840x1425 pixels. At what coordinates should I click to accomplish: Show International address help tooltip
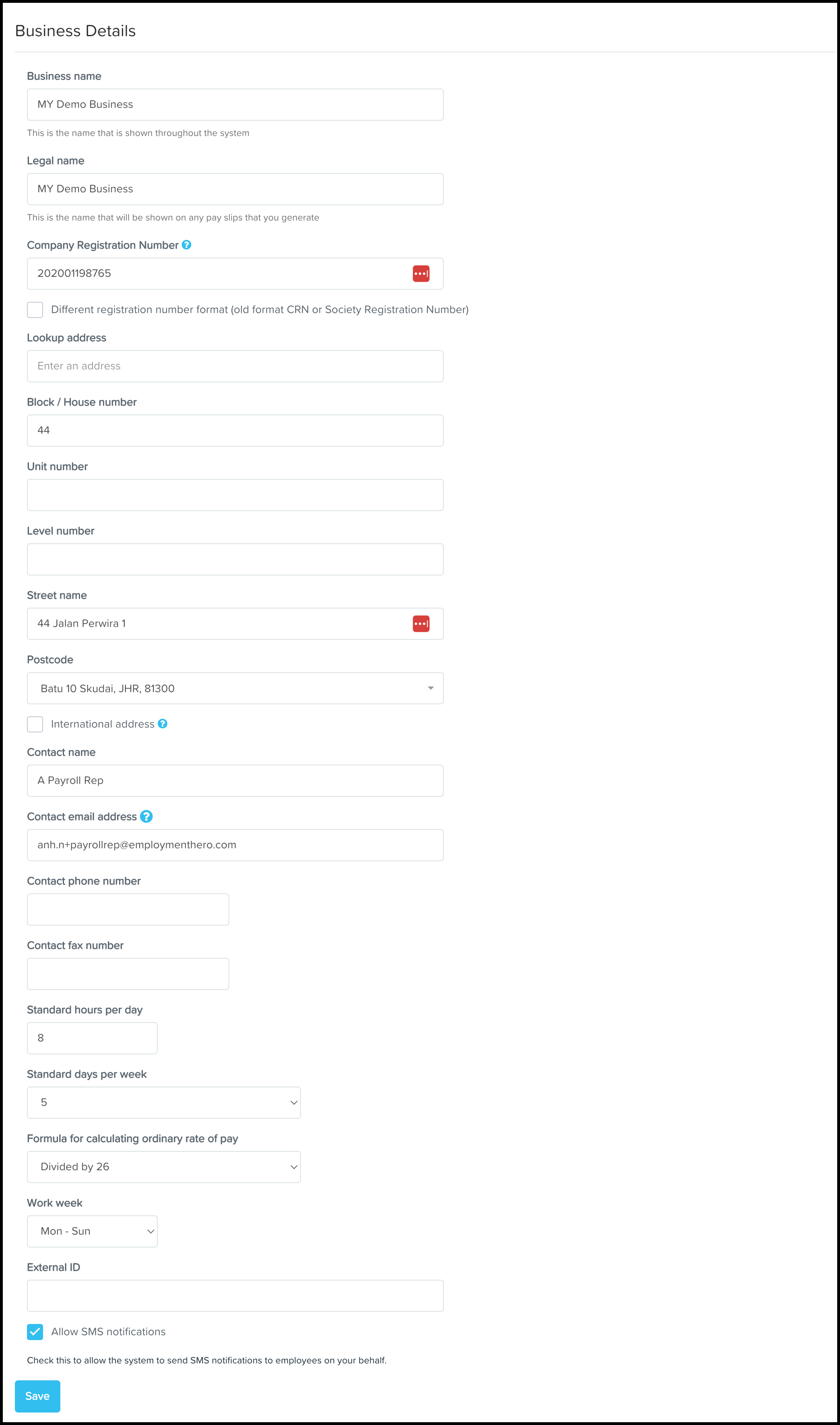click(163, 724)
